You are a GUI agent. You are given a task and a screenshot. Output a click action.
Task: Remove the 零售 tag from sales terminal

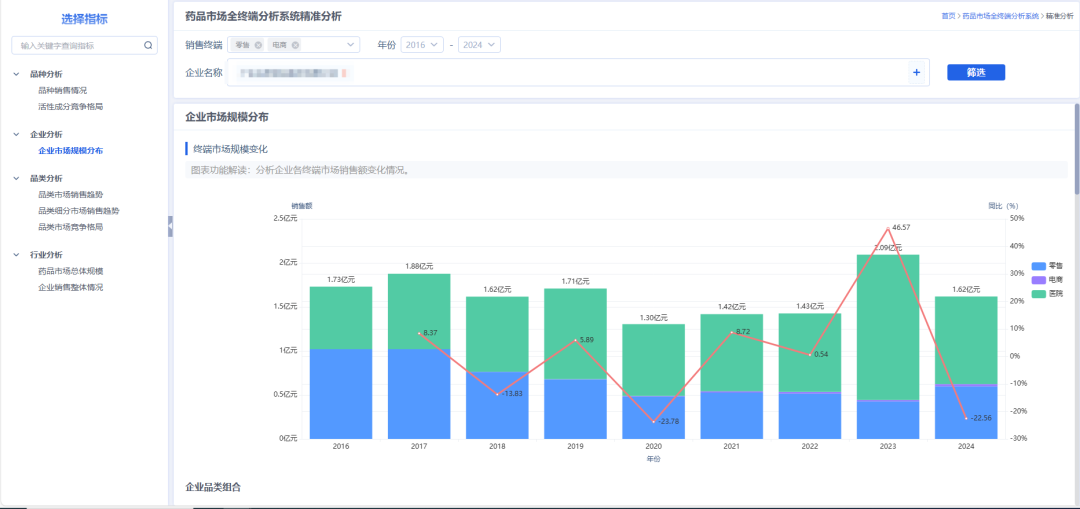(x=258, y=45)
